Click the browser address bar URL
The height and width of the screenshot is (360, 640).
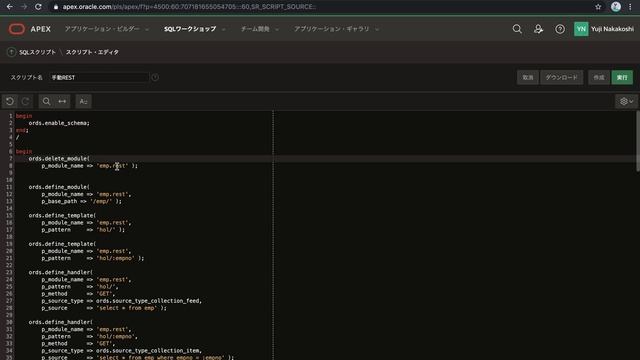[x=189, y=7]
